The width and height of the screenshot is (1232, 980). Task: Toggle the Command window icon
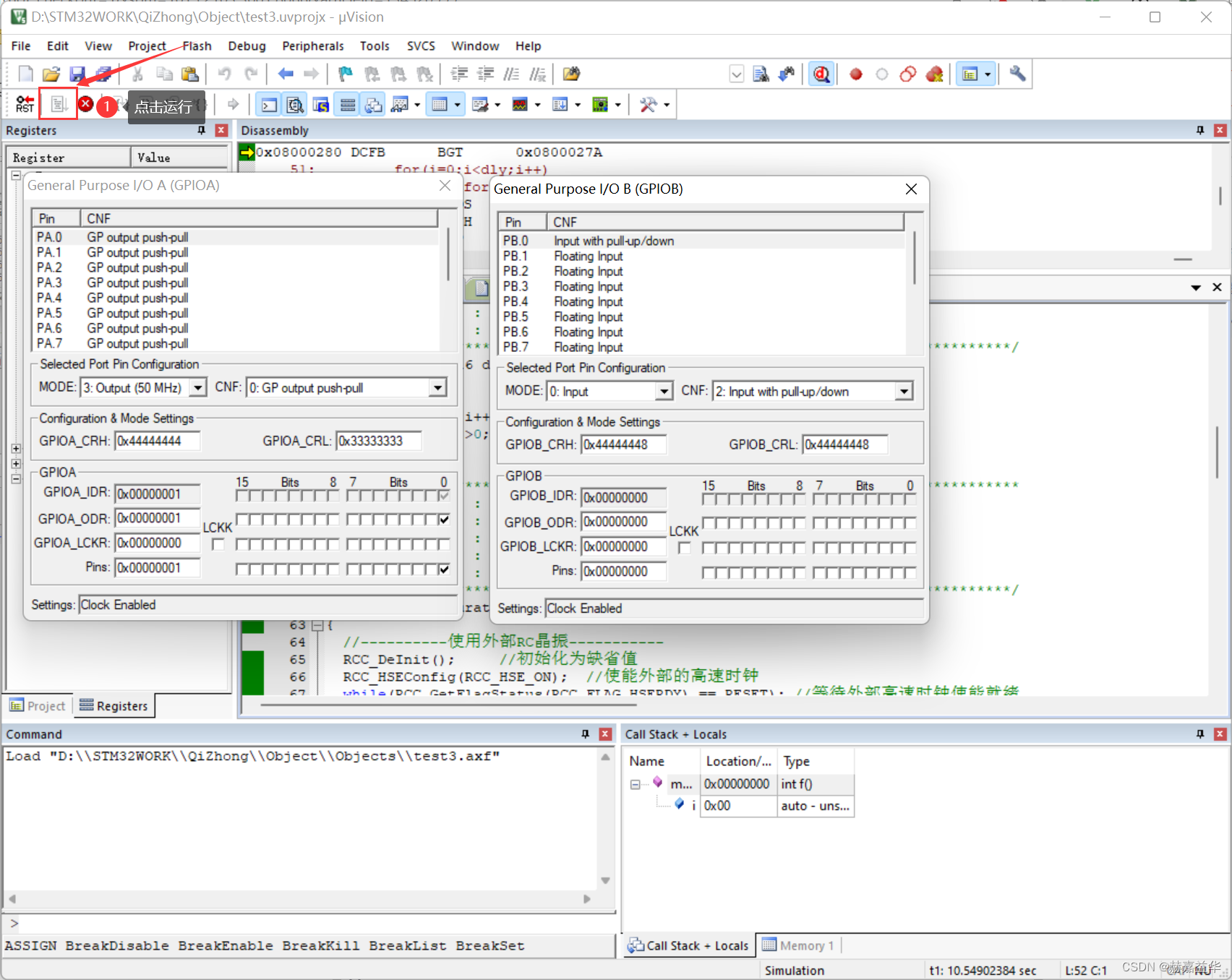tap(269, 105)
